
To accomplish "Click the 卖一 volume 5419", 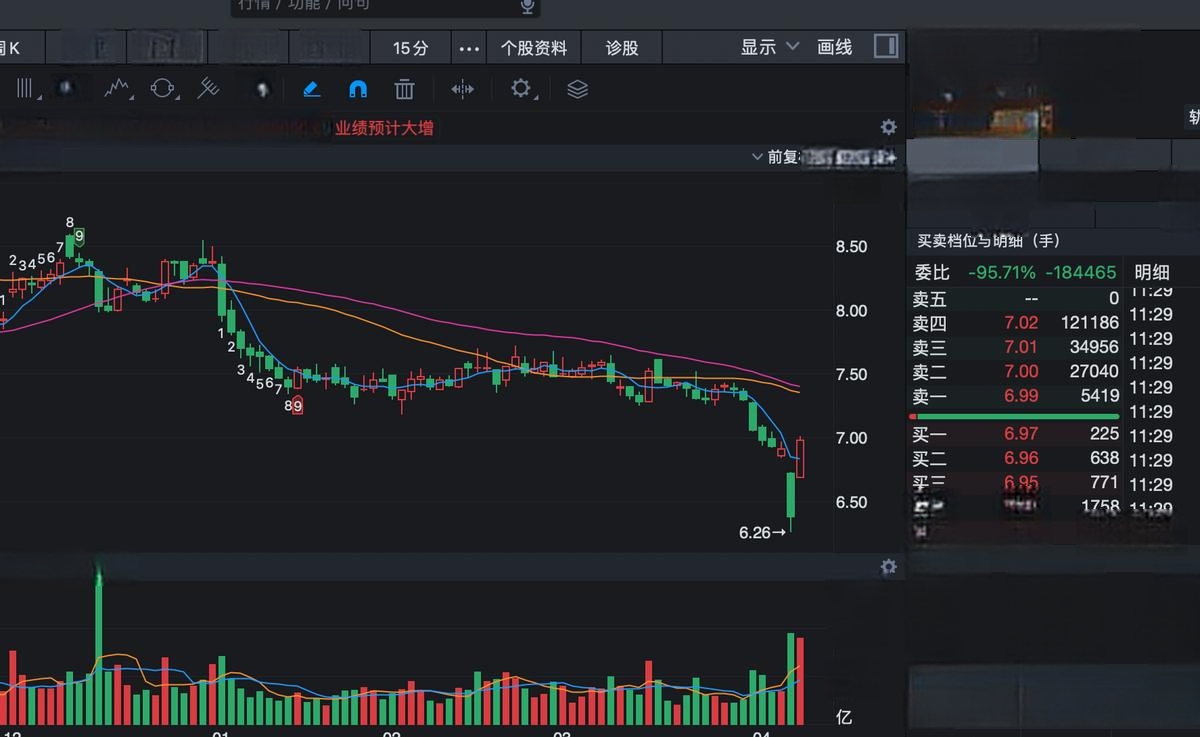I will pos(1099,396).
